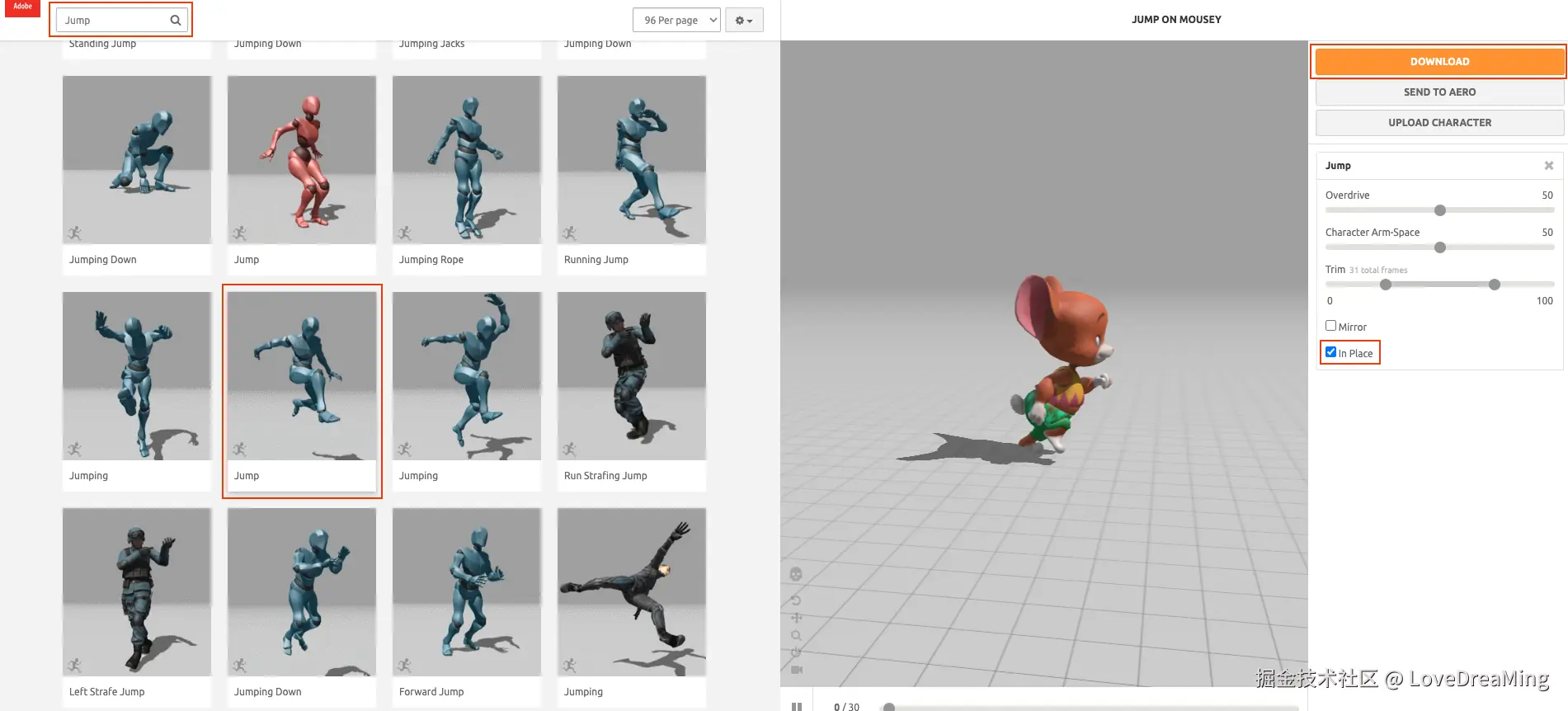Toggle the follow camera video icon
Viewport: 1568px width, 711px height.
[797, 670]
